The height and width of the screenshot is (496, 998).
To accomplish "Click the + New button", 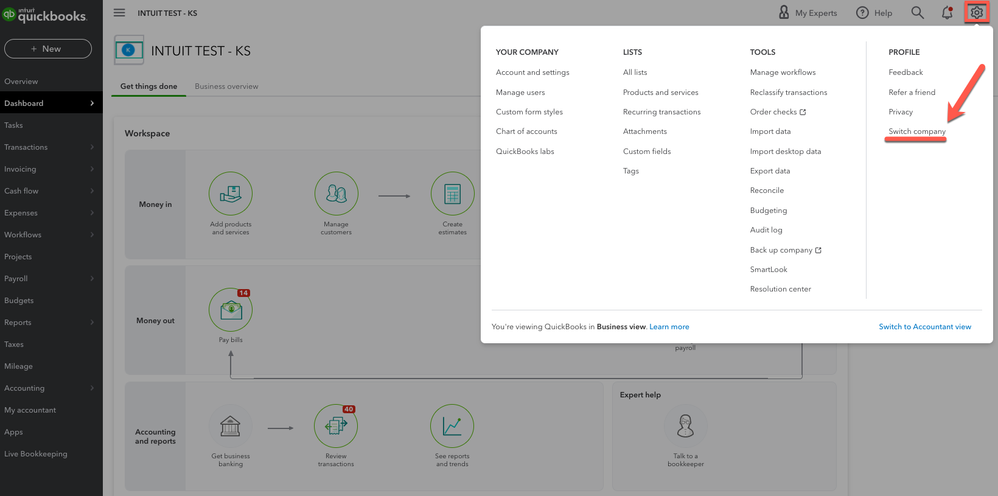I will pyautogui.click(x=48, y=48).
